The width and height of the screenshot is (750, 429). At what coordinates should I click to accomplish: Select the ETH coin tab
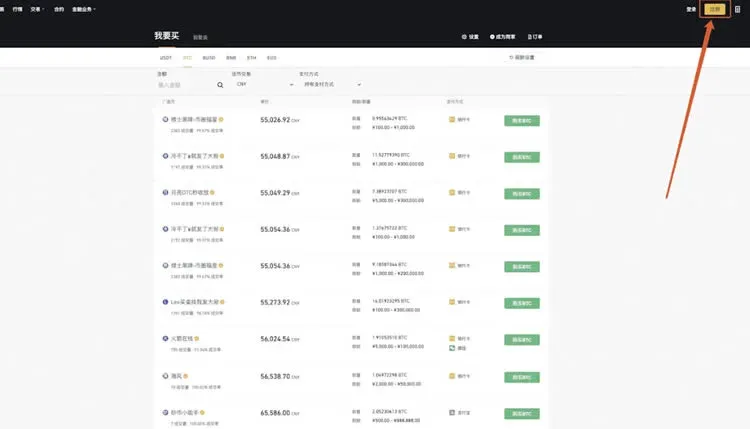coord(252,58)
